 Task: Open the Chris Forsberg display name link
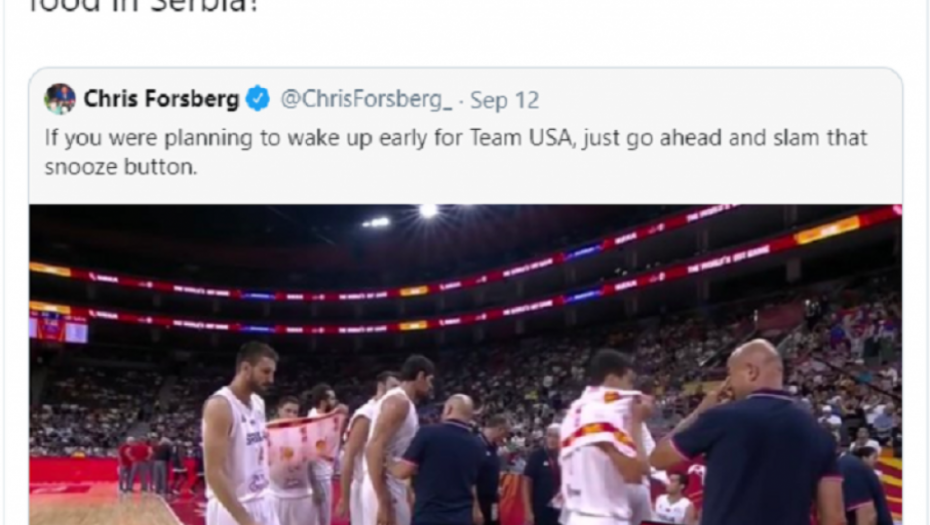click(x=161, y=98)
